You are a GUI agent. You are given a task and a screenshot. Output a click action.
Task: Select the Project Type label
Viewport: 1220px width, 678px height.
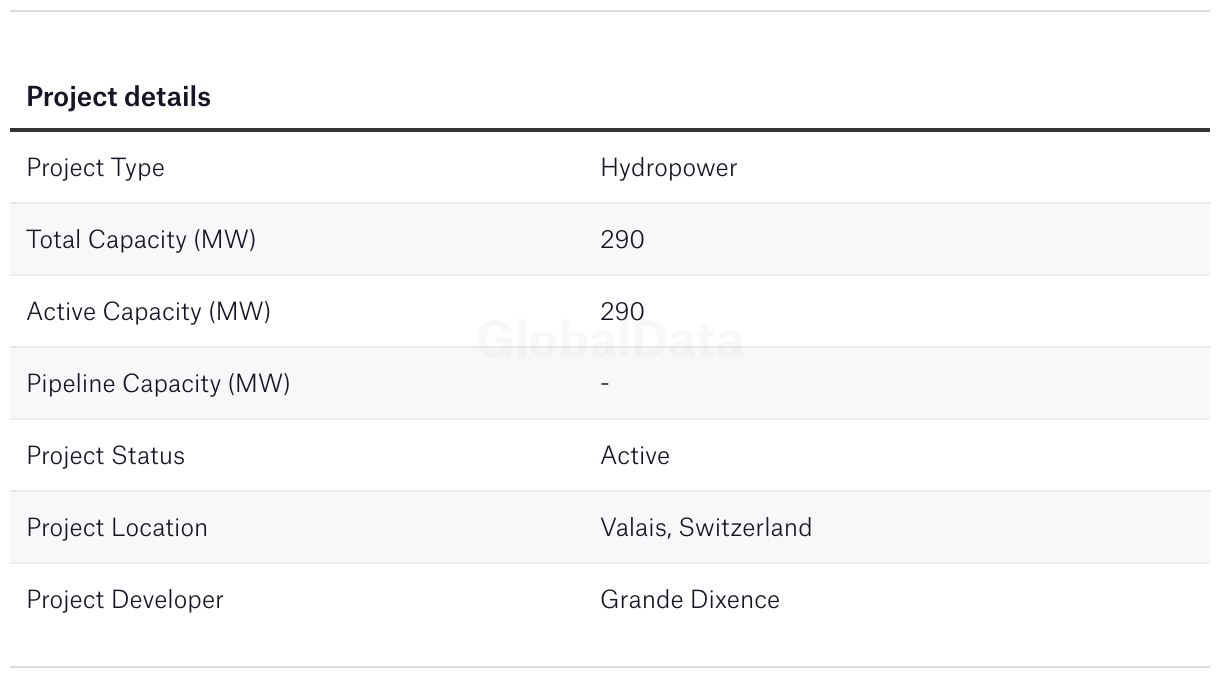click(x=95, y=168)
